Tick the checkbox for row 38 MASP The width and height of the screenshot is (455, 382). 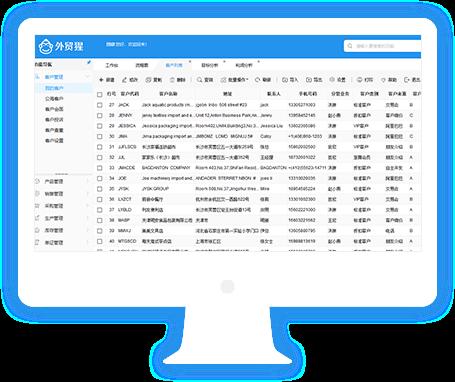100,220
